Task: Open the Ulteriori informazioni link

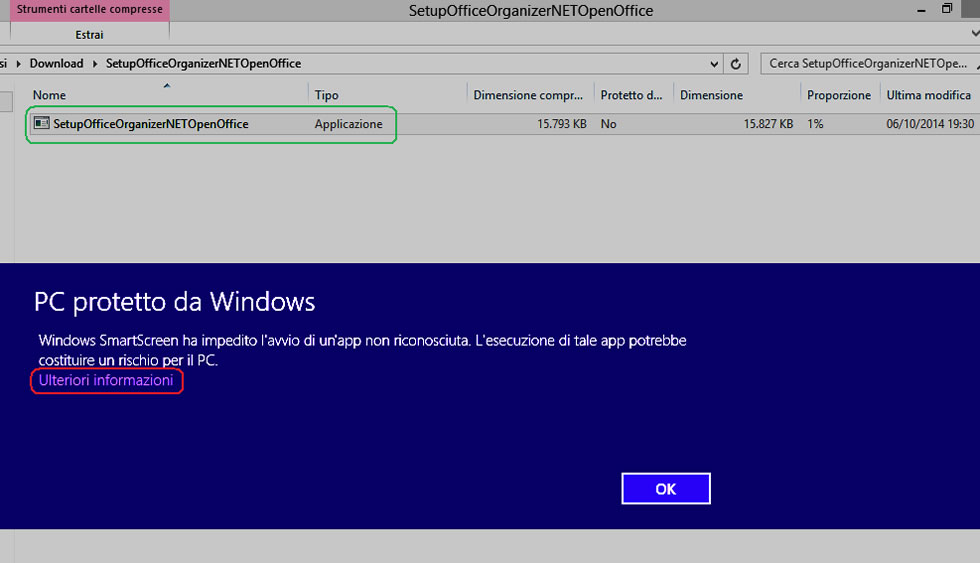Action: pos(106,381)
